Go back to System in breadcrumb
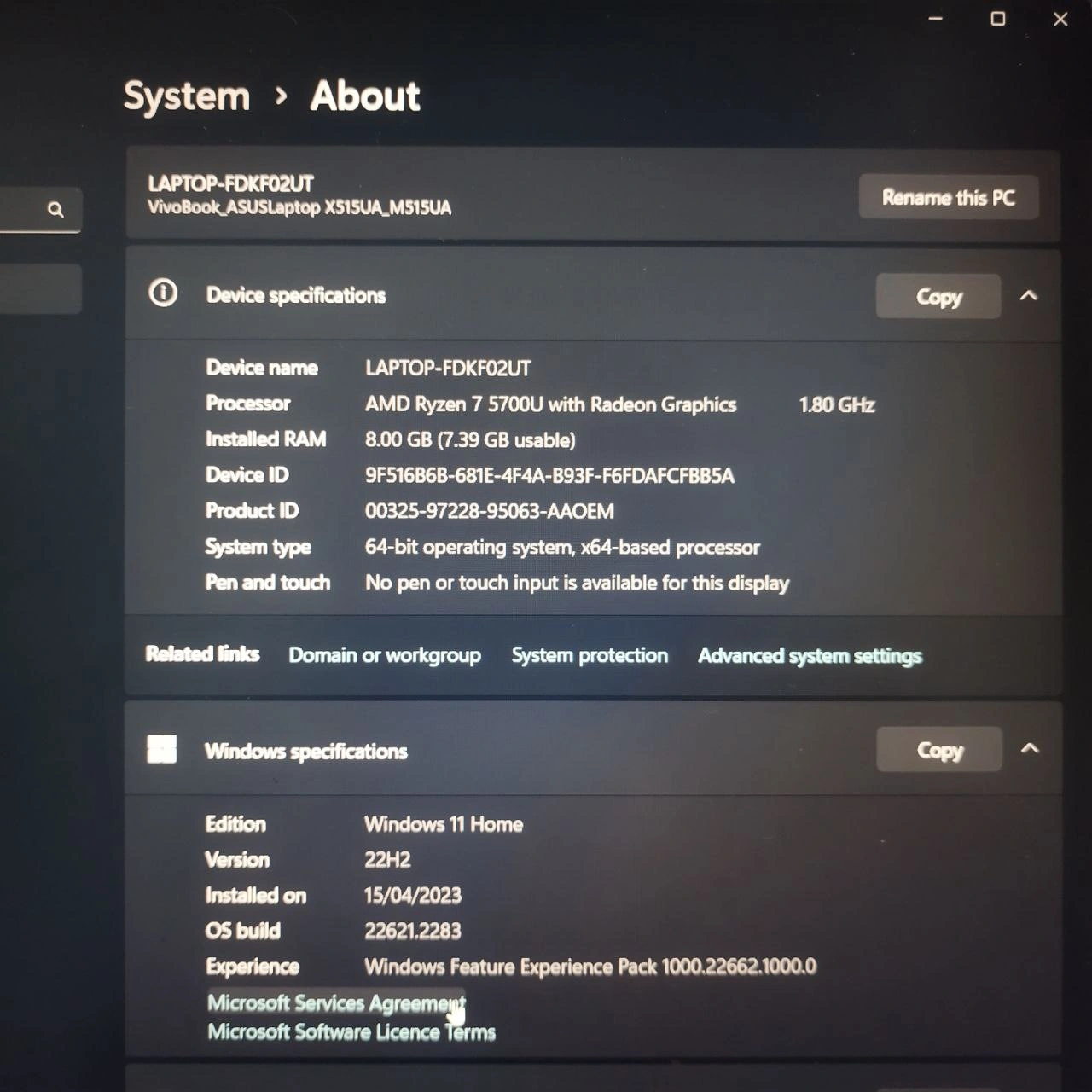The height and width of the screenshot is (1092, 1092). coord(187,96)
